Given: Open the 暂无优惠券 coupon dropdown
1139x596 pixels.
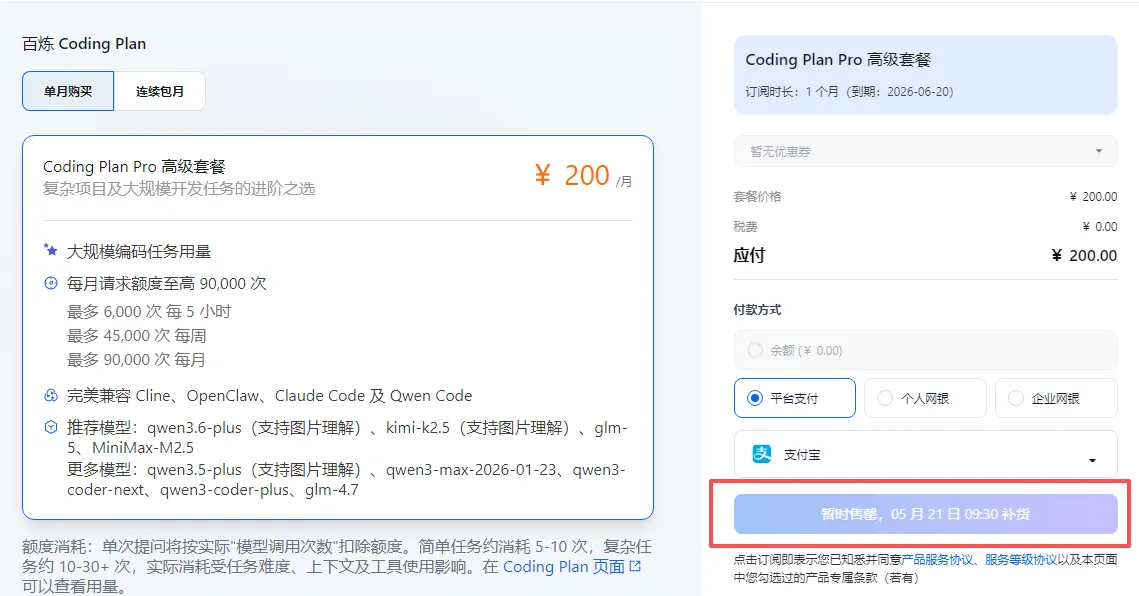Looking at the screenshot, I should coord(925,151).
